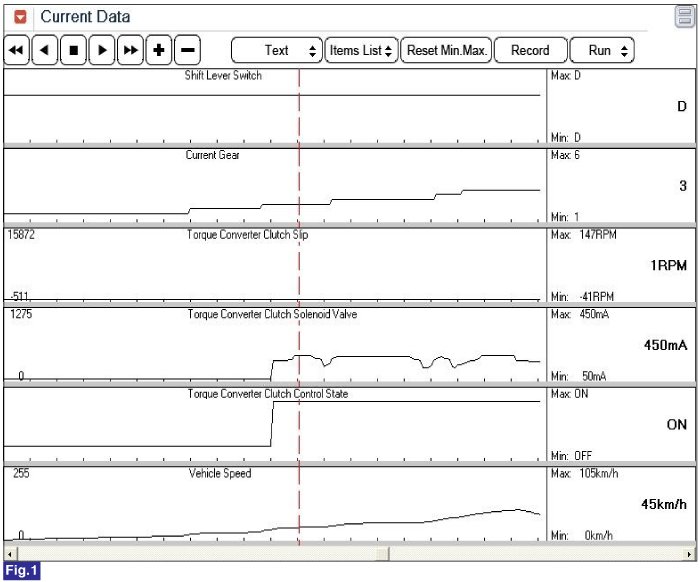Open the panel options icon at top right

pos(683,16)
